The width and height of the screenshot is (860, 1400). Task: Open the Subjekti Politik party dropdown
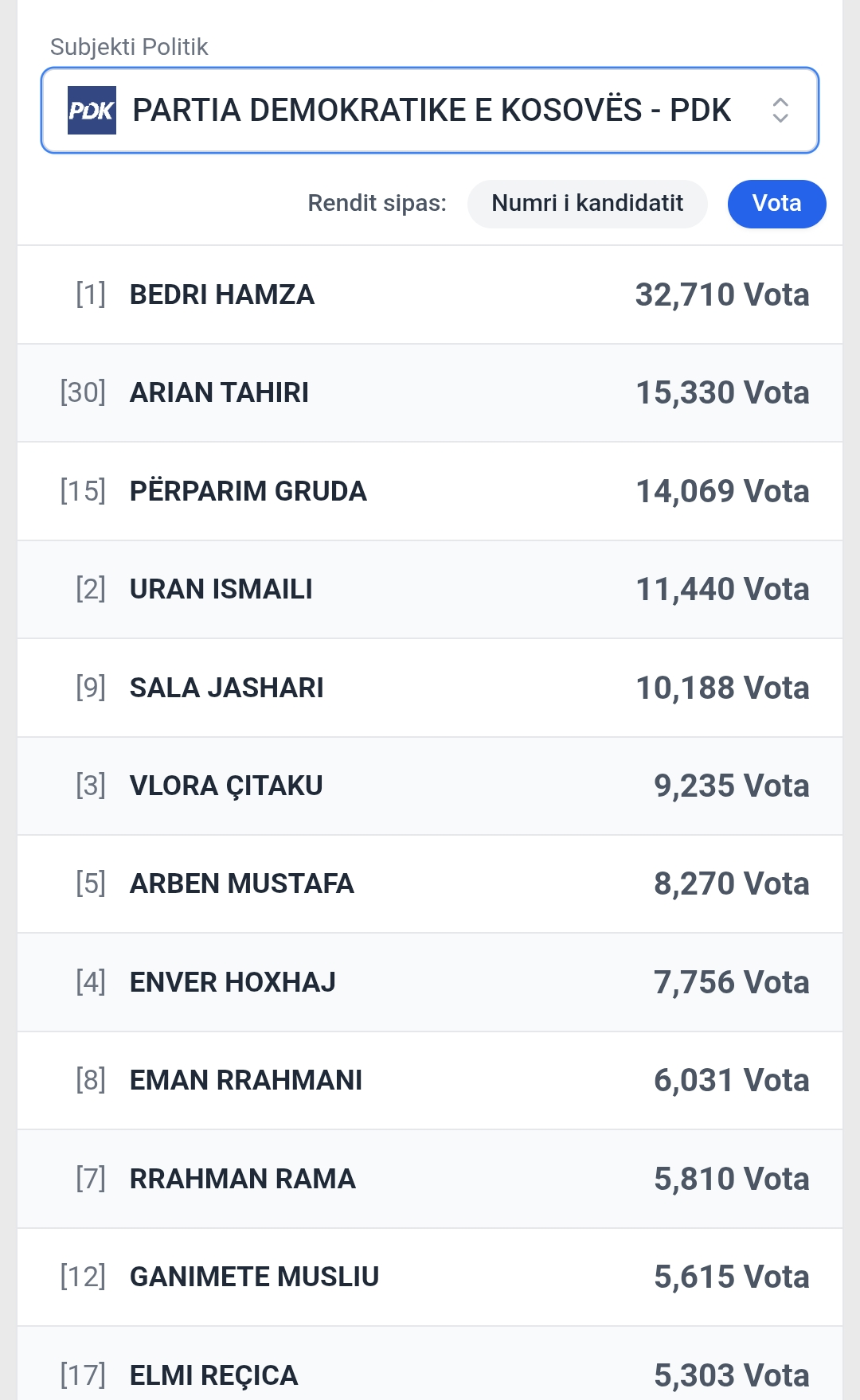pyautogui.click(x=430, y=110)
